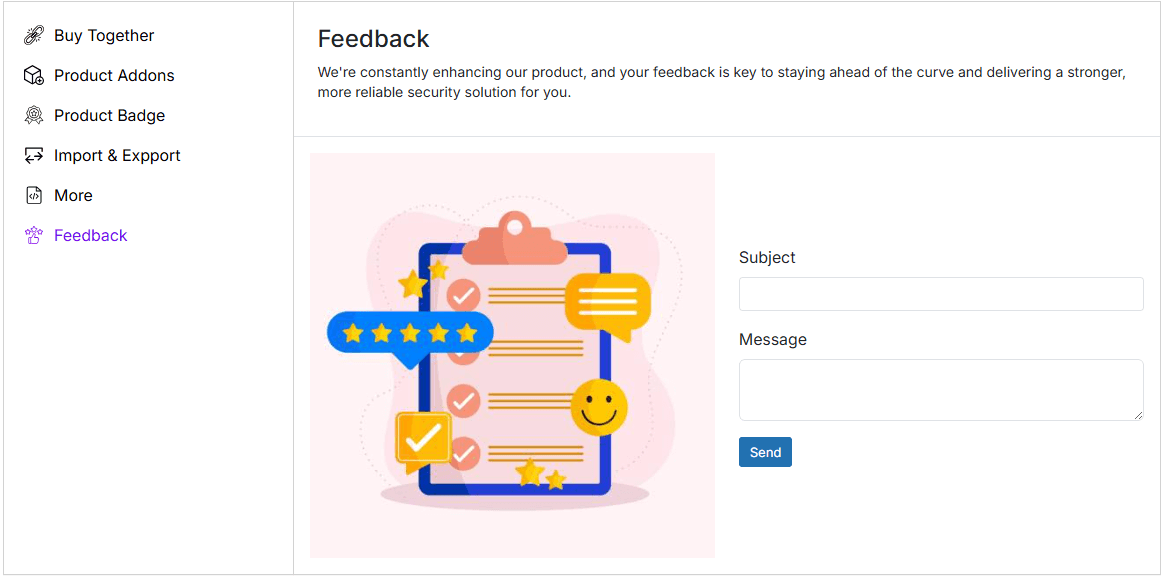Viewport: 1164px width, 576px height.
Task: Open the Import & Export settings
Action: 118,154
